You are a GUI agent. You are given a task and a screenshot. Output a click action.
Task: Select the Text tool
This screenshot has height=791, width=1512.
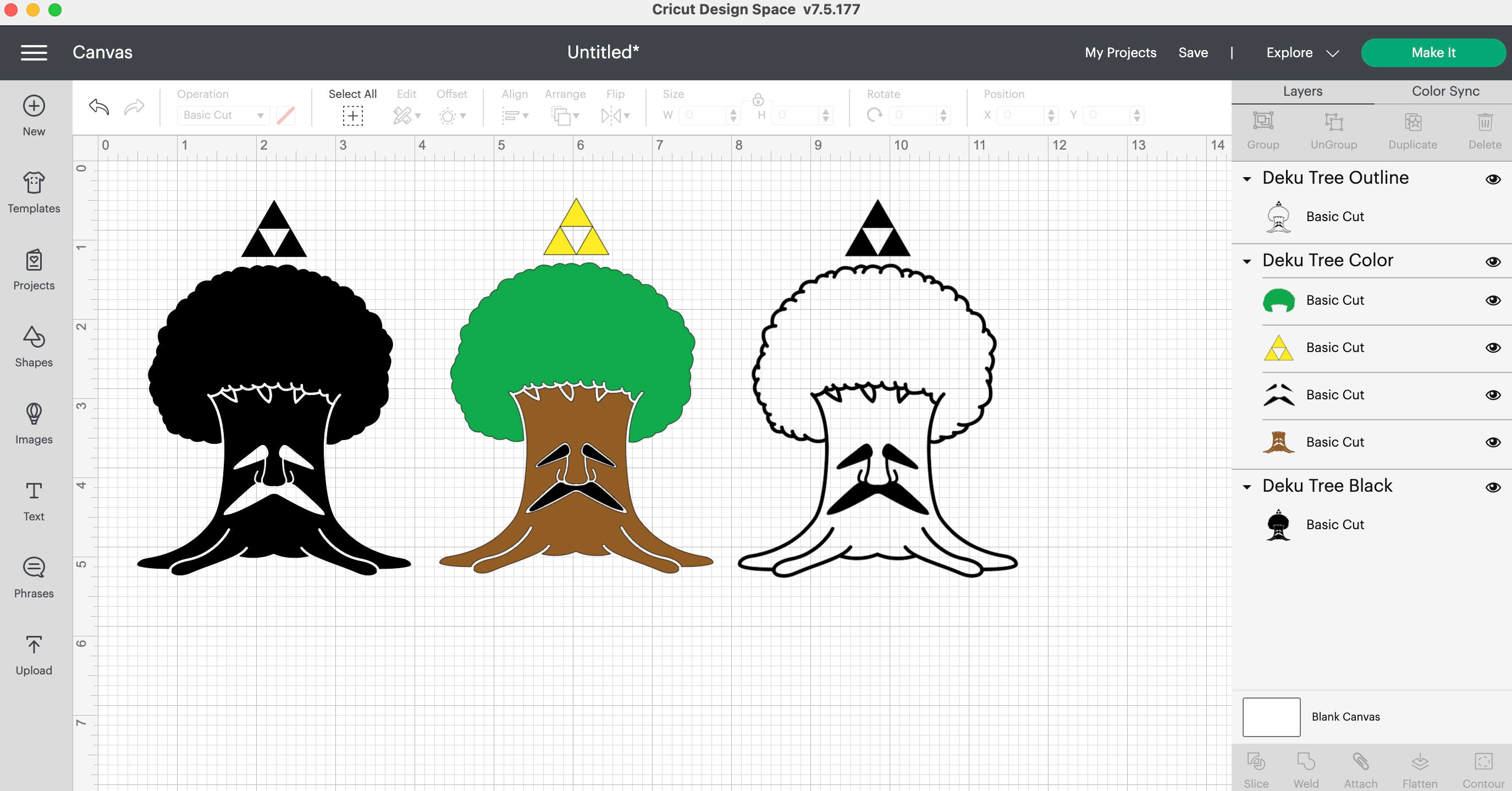34,501
